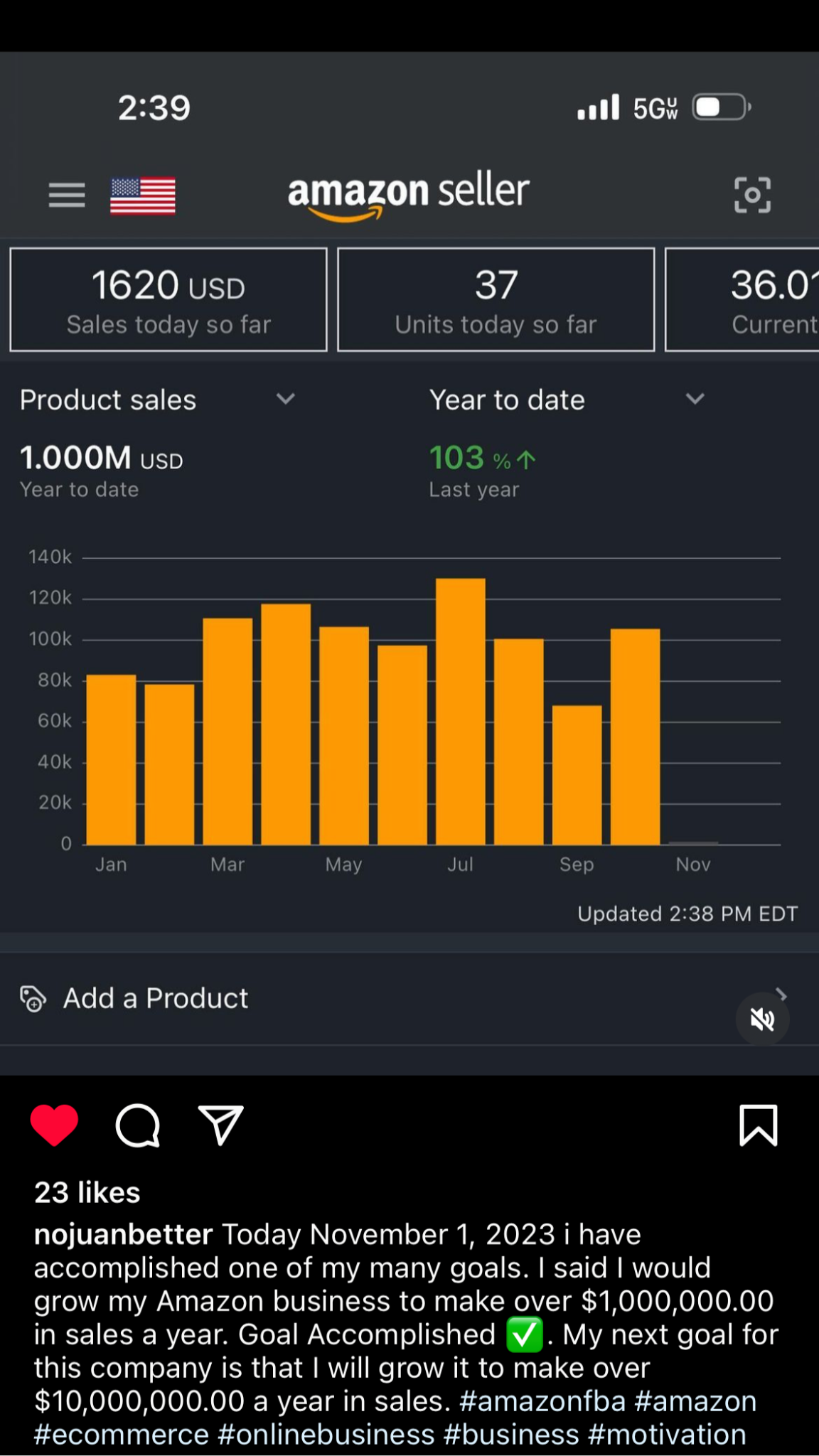Expand the Year to date dropdown

tap(695, 400)
